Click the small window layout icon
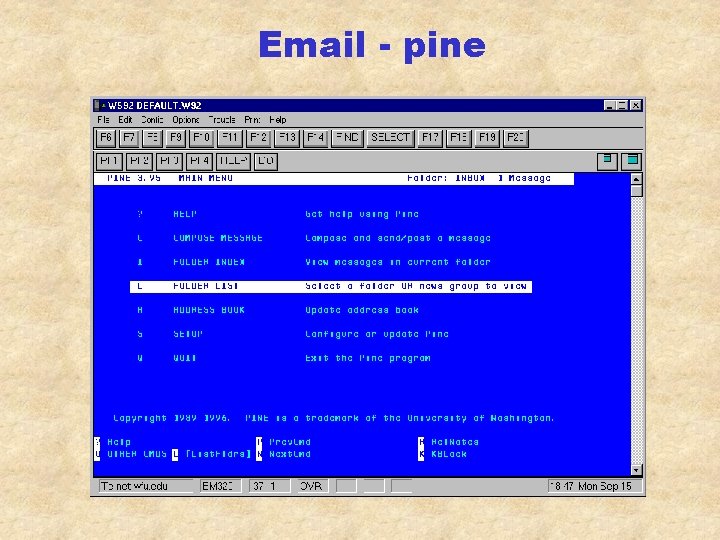Image resolution: width=720 pixels, height=540 pixels. 607,162
